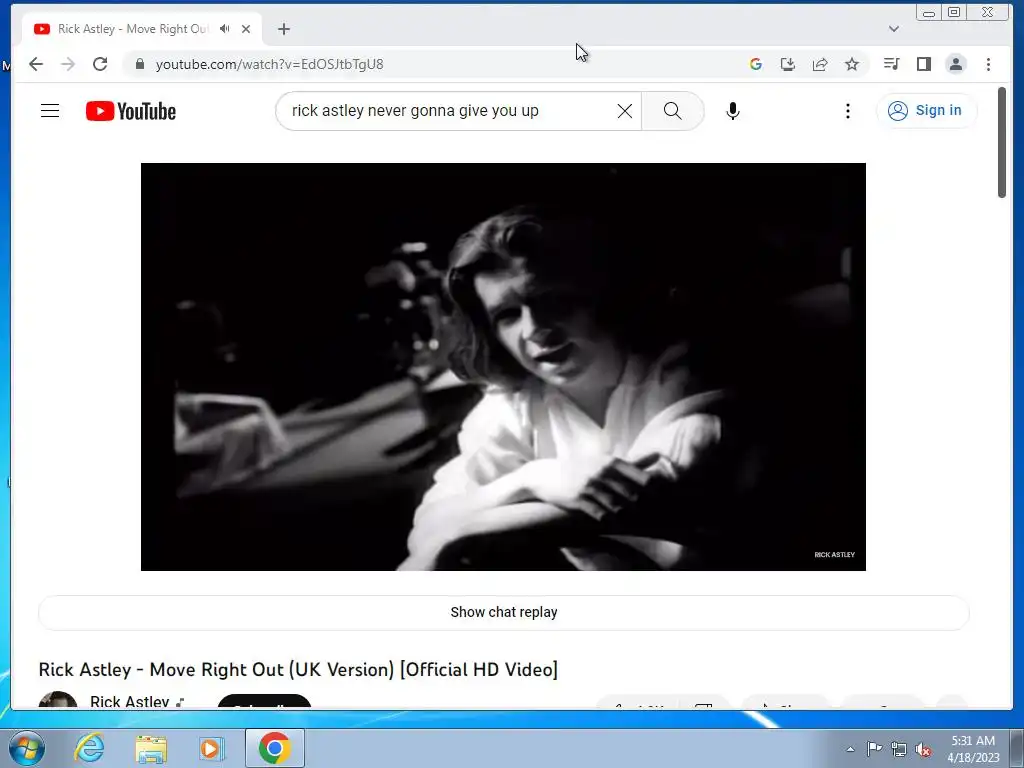Run search with magnifier button

673,111
